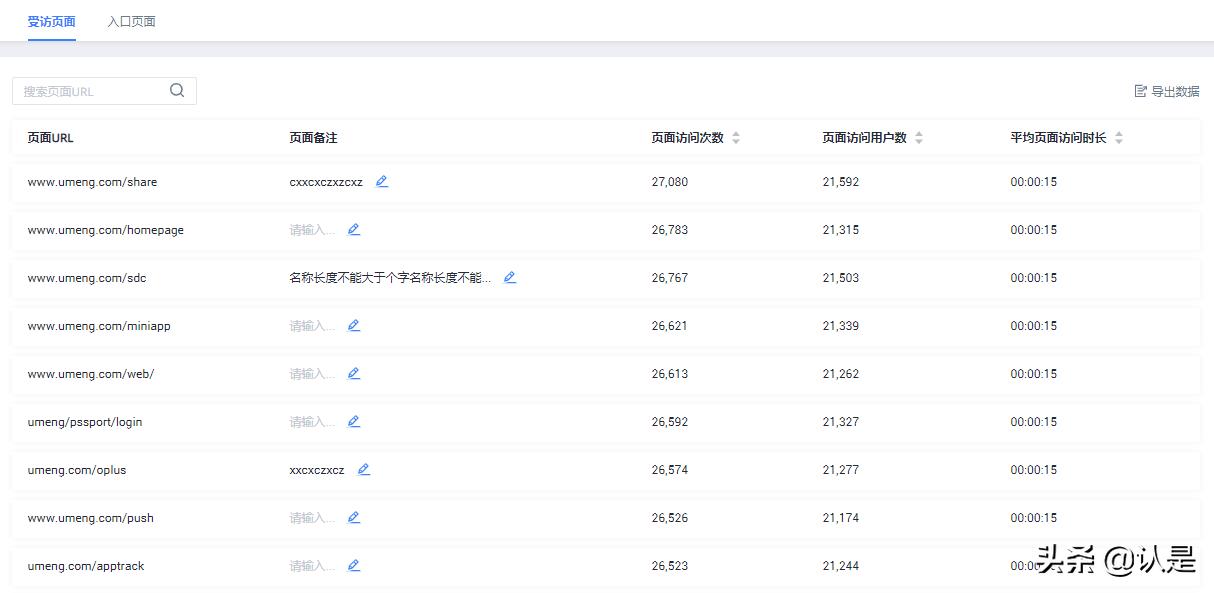This screenshot has width=1214, height=593.
Task: Edit remark for www.umeng.com/homepage
Action: (353, 230)
